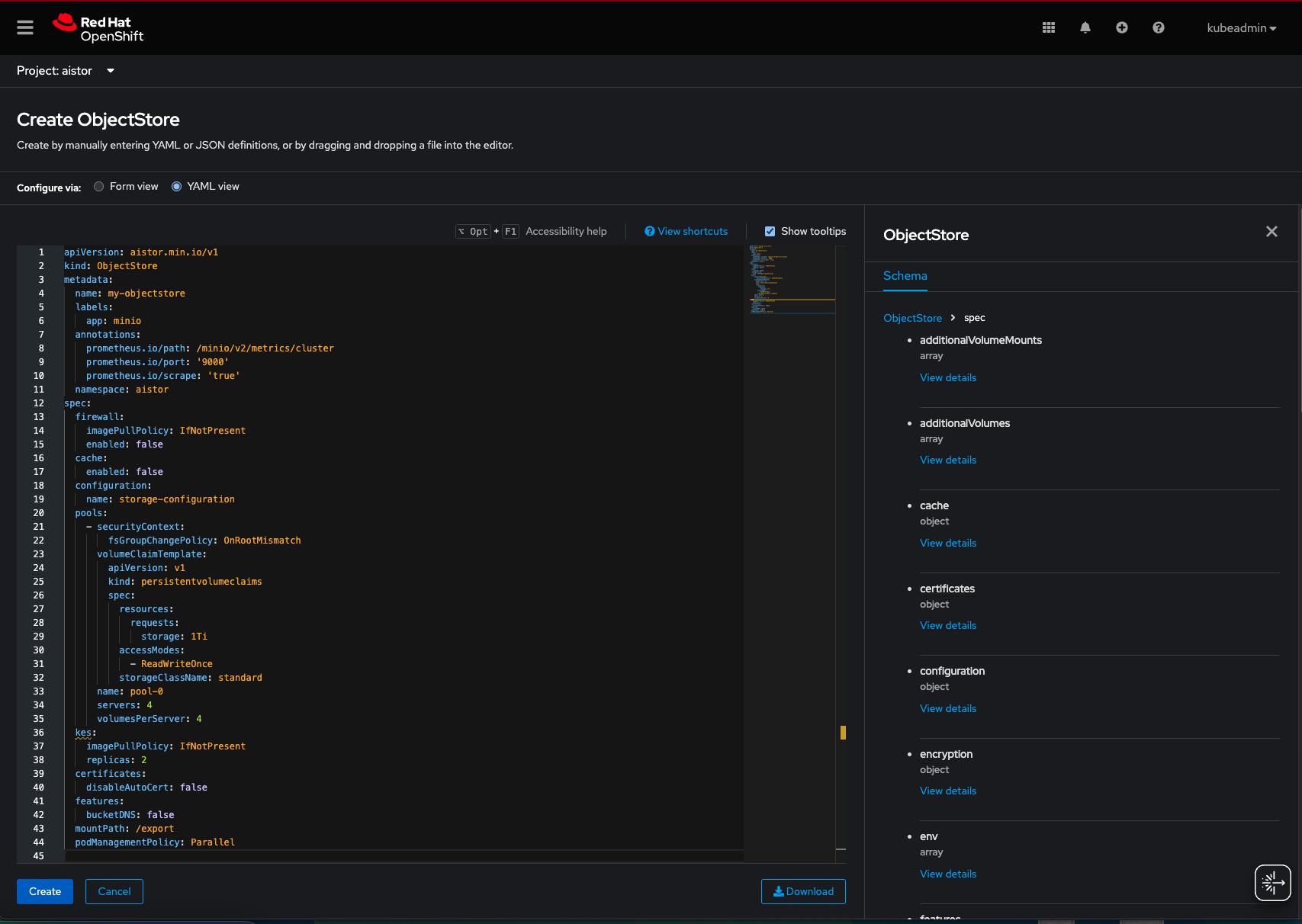Viewport: 1302px width, 924px height.
Task: Open the Lightspeed assistant icon
Action: (1272, 882)
